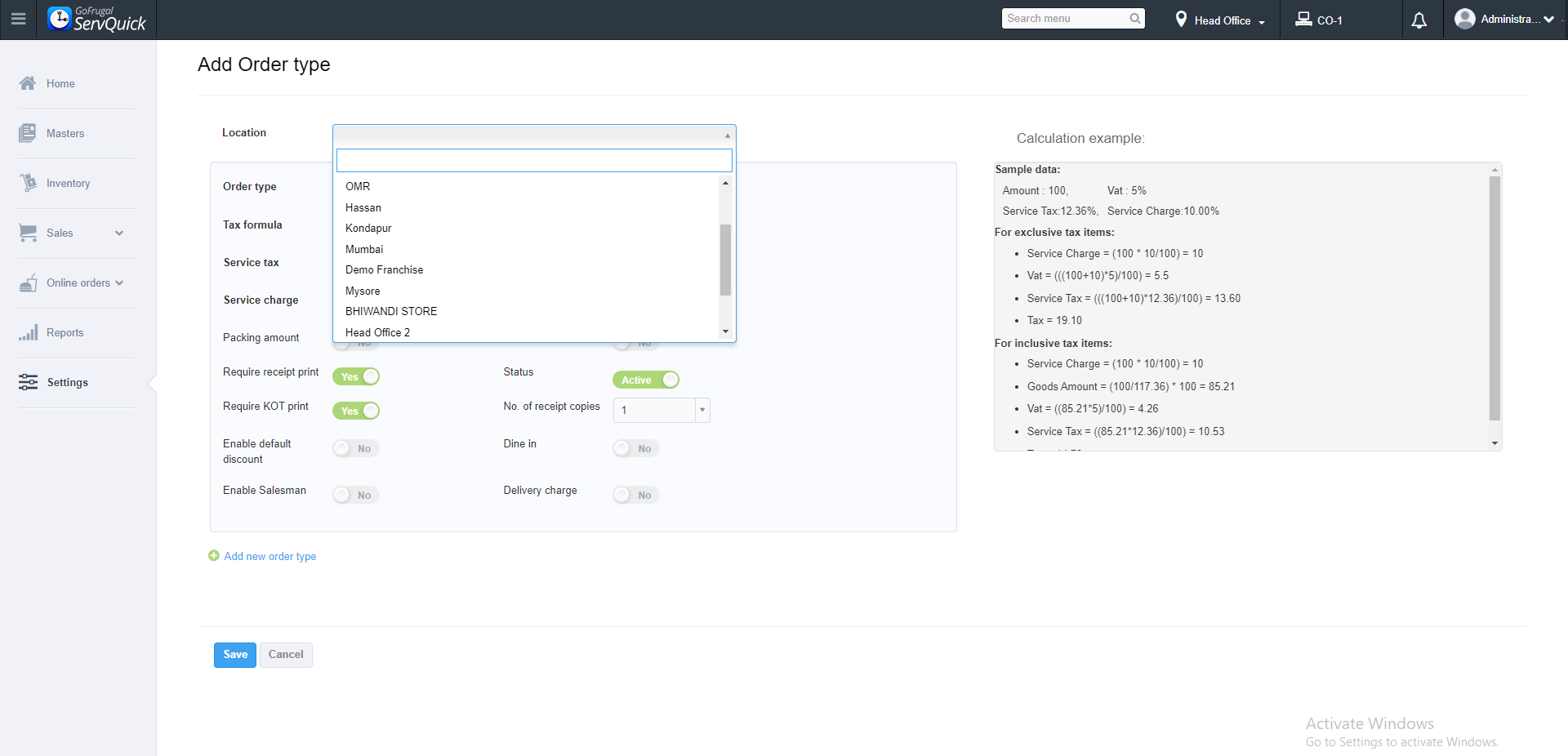
Task: Open the notifications bell
Action: pyautogui.click(x=1419, y=20)
